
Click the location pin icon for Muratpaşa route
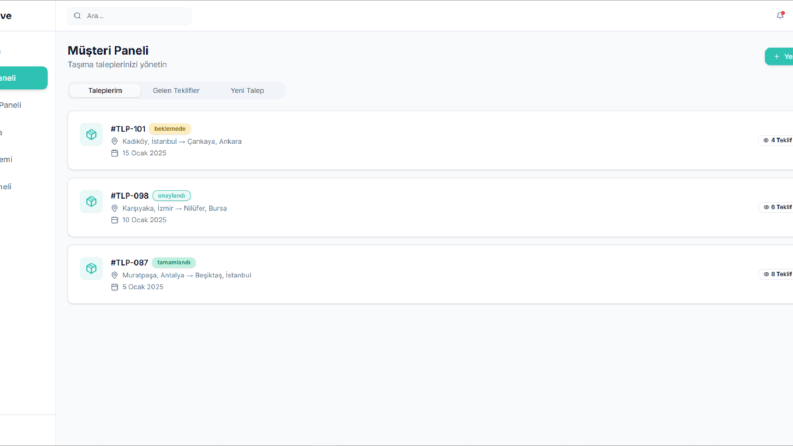[114, 275]
